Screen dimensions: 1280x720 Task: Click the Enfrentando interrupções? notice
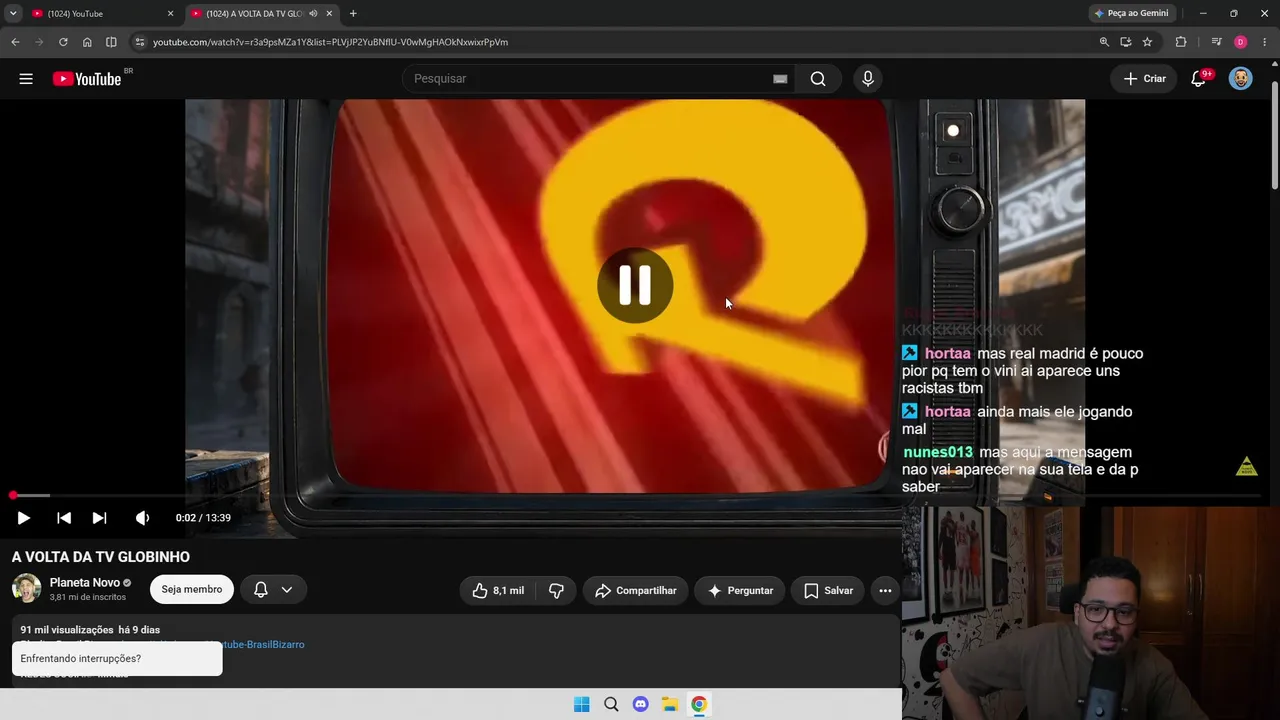point(117,659)
